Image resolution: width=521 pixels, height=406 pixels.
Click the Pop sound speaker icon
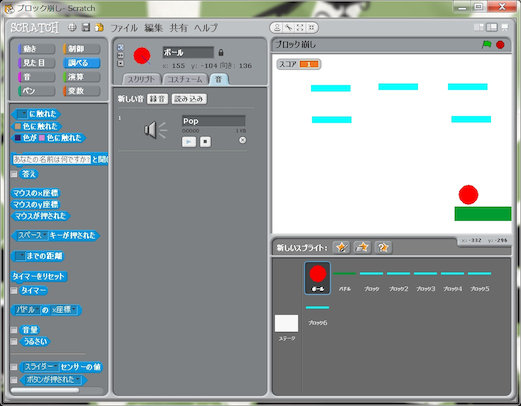155,130
